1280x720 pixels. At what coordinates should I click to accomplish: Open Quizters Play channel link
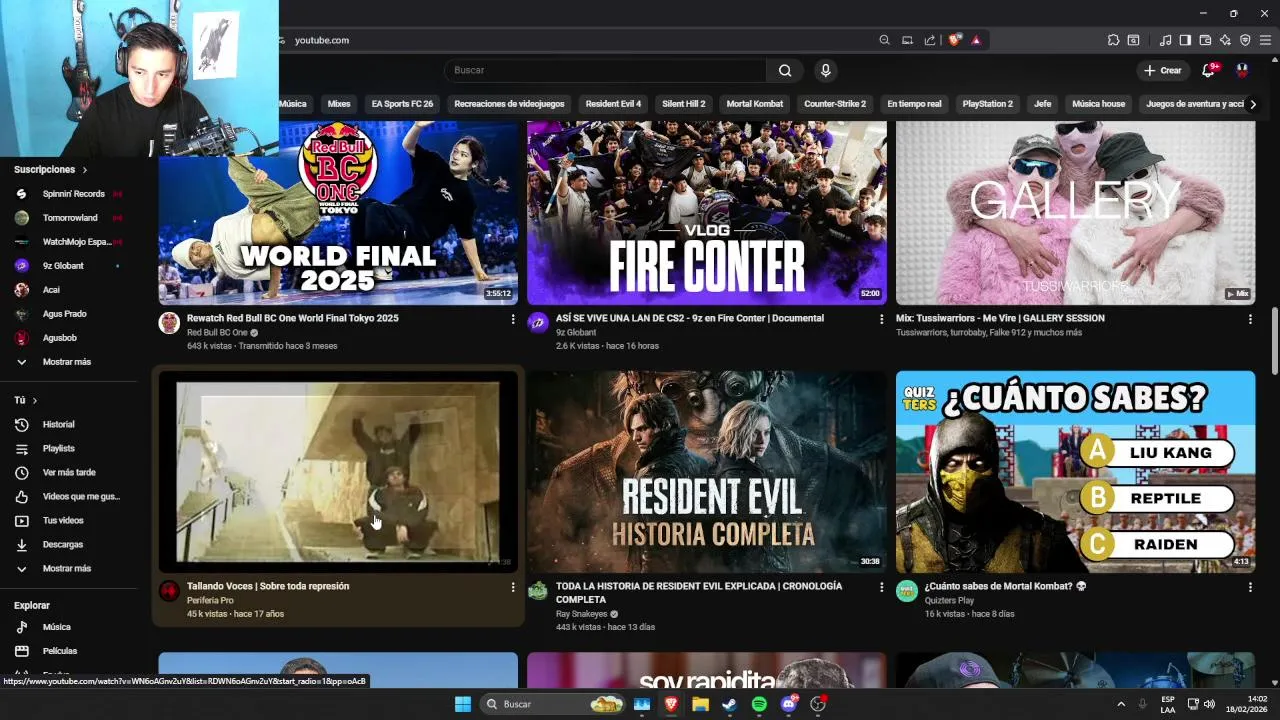[x=949, y=601]
